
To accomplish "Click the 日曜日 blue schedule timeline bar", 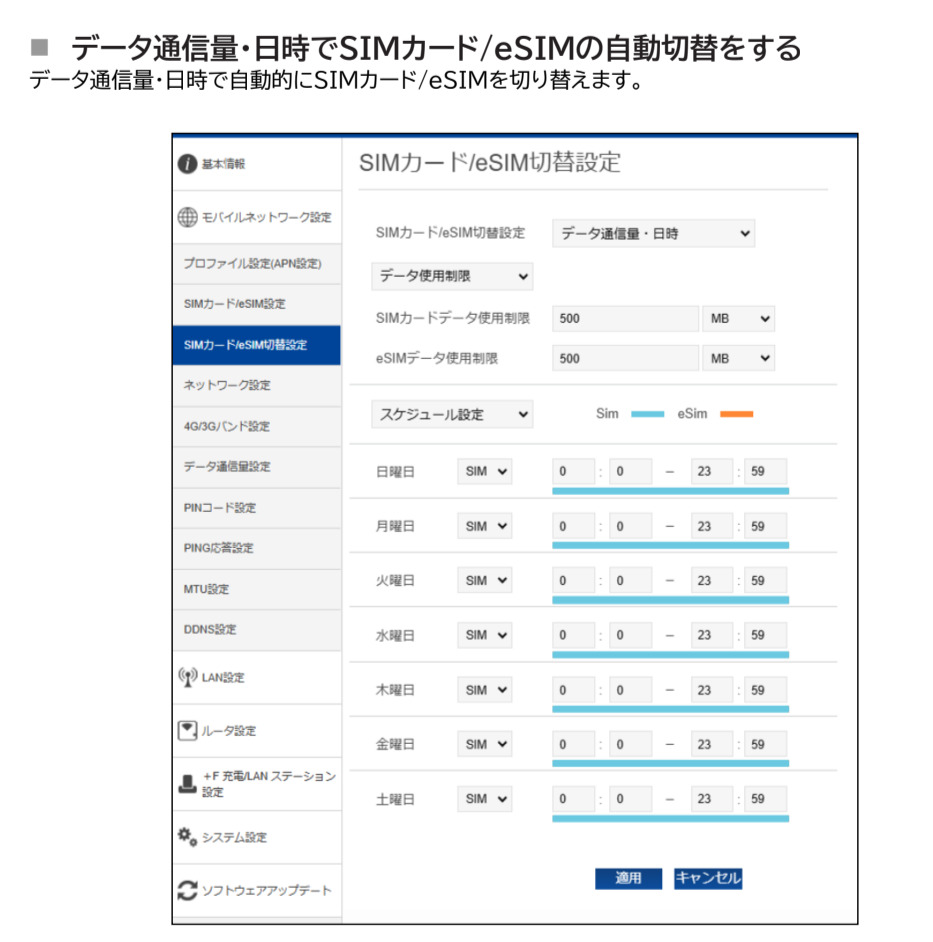I will pyautogui.click(x=670, y=491).
